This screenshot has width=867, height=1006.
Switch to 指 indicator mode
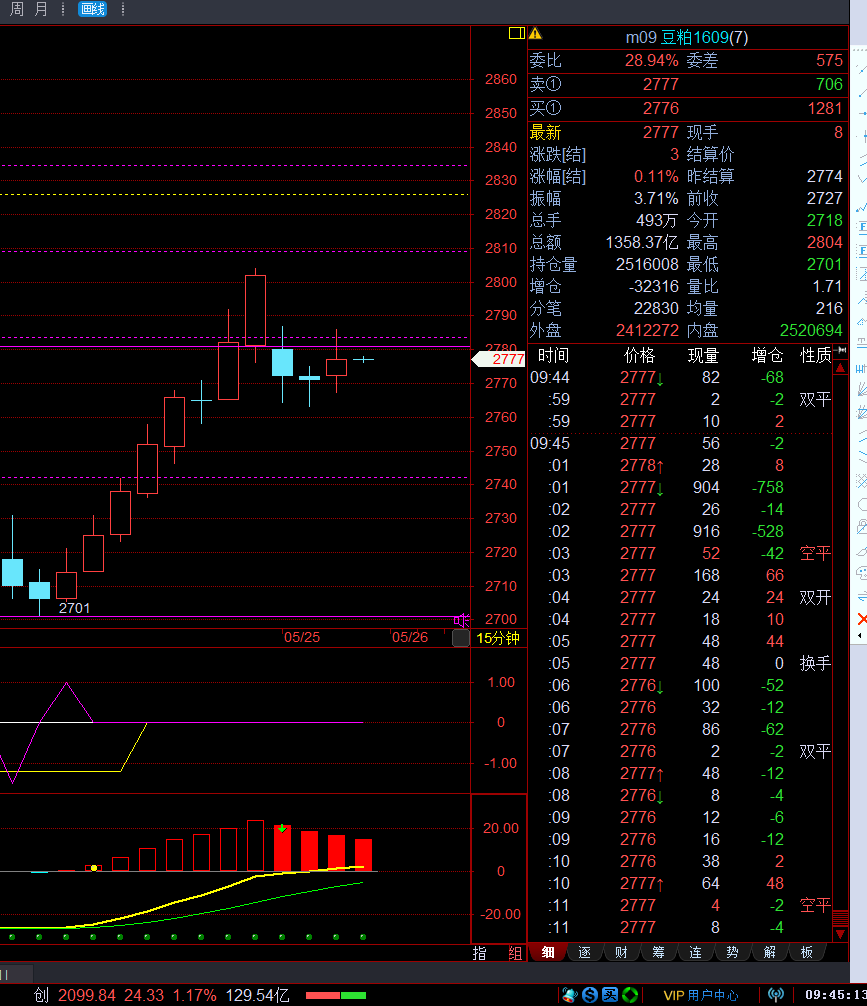pos(480,953)
